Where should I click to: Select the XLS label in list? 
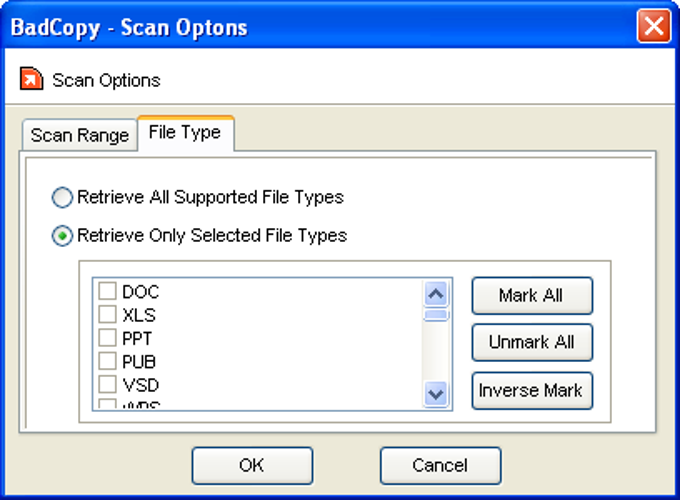tap(139, 315)
